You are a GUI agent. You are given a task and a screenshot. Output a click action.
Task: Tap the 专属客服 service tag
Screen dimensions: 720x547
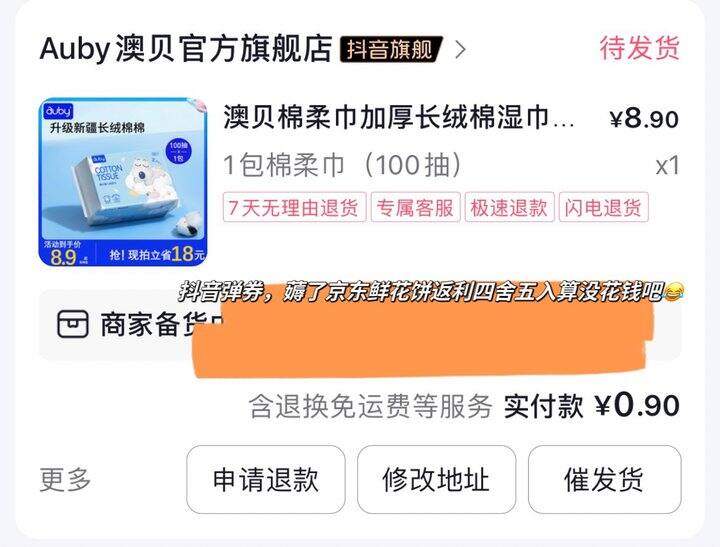click(x=416, y=208)
